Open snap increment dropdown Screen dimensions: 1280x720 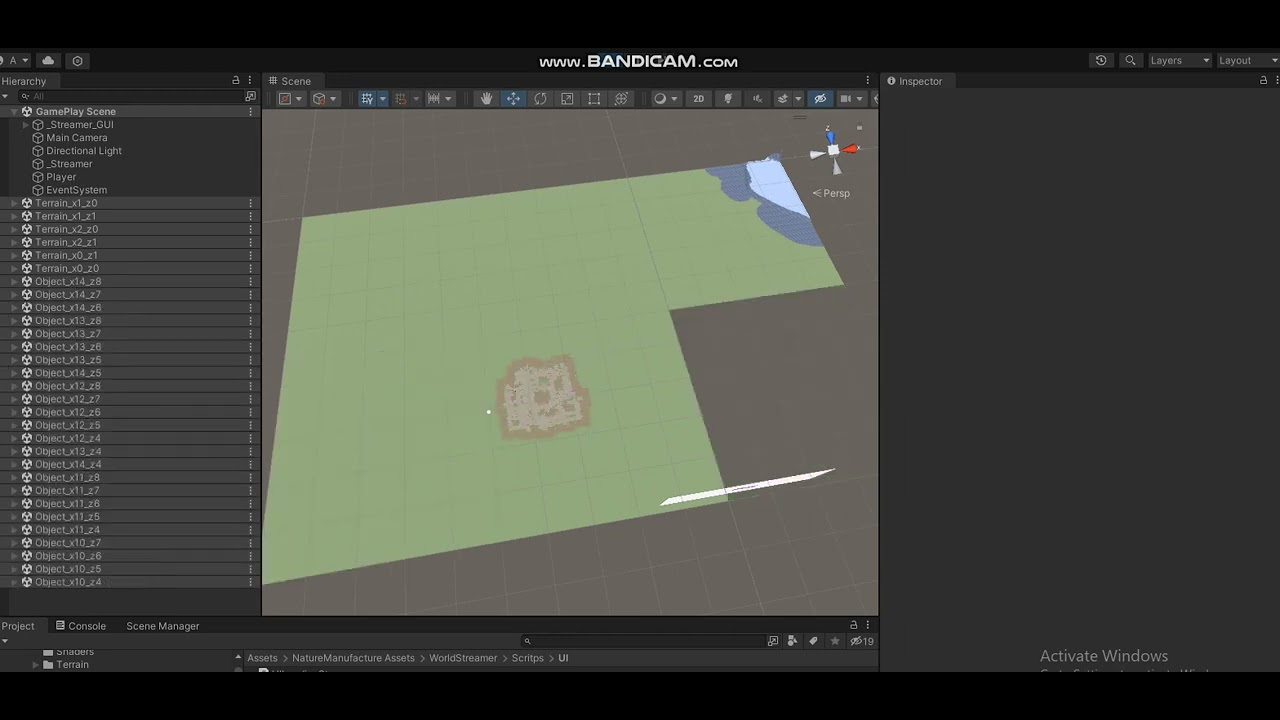click(440, 99)
